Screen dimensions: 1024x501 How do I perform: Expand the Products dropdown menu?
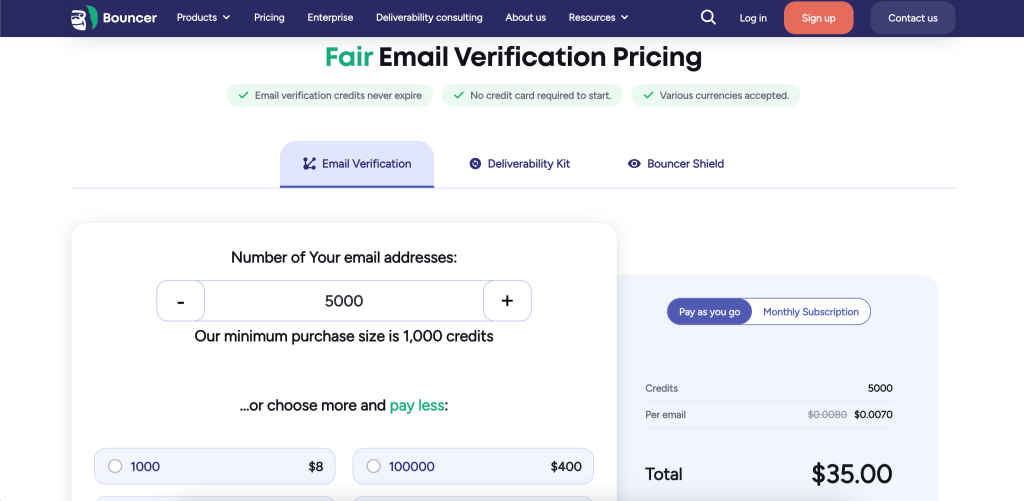pos(203,18)
